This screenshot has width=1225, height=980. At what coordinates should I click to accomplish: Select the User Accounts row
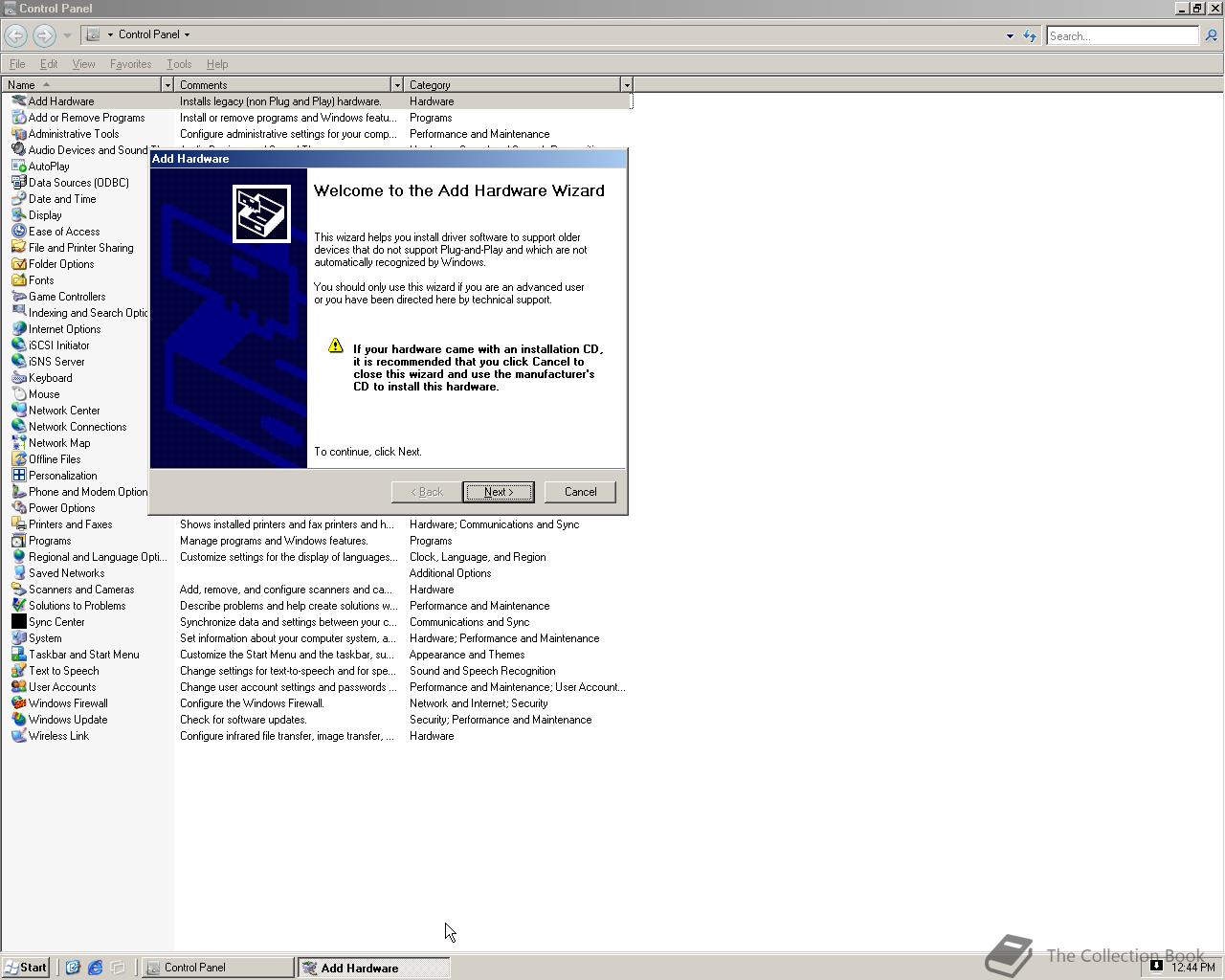point(317,687)
